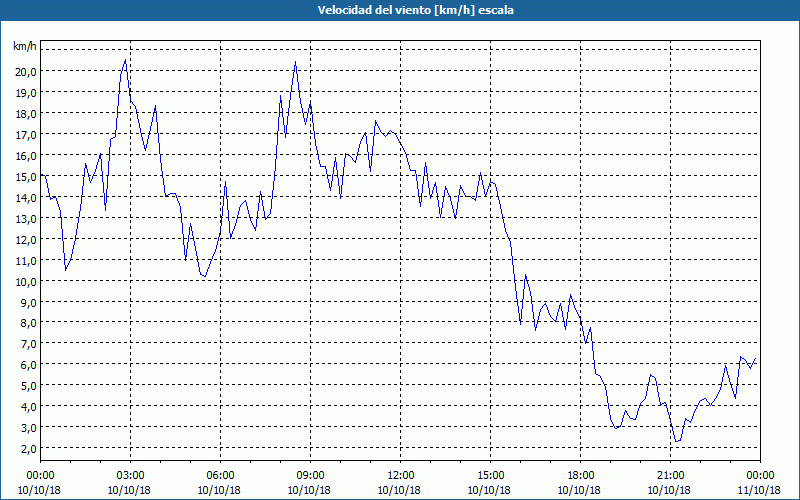
Task: Click the '11,0' y-axis value
Action: 26,260
